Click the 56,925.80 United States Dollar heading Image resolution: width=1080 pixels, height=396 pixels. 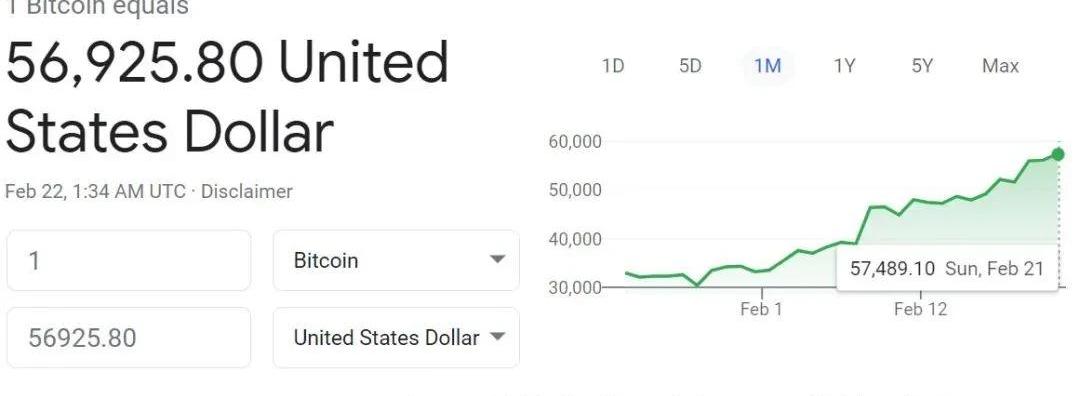point(227,96)
